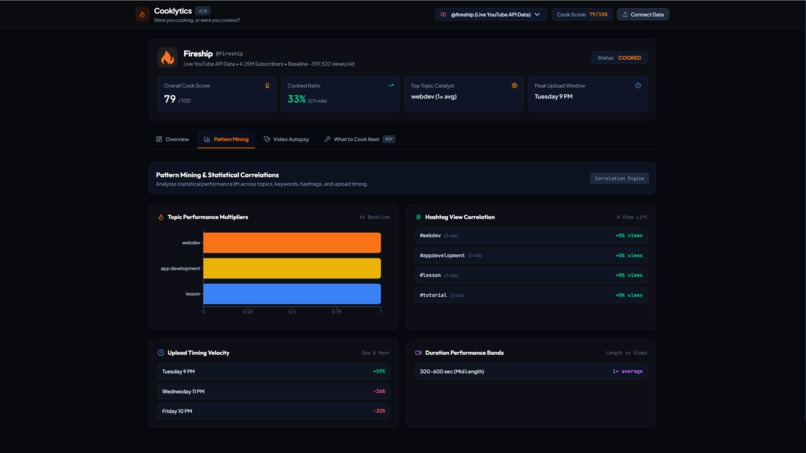
Task: Click the grid icon on the Overview tab
Action: click(159, 139)
